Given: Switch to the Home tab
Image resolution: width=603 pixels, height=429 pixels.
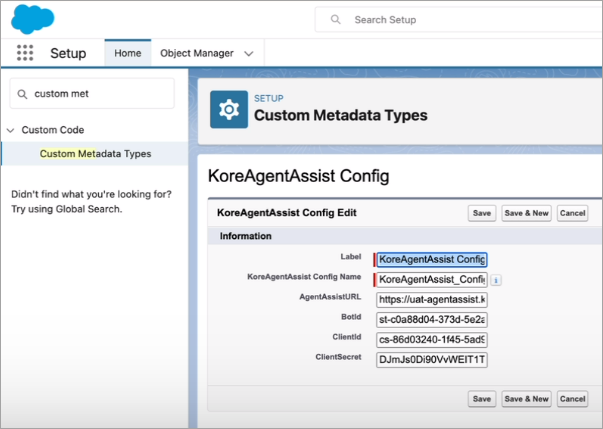Looking at the screenshot, I should [x=128, y=53].
